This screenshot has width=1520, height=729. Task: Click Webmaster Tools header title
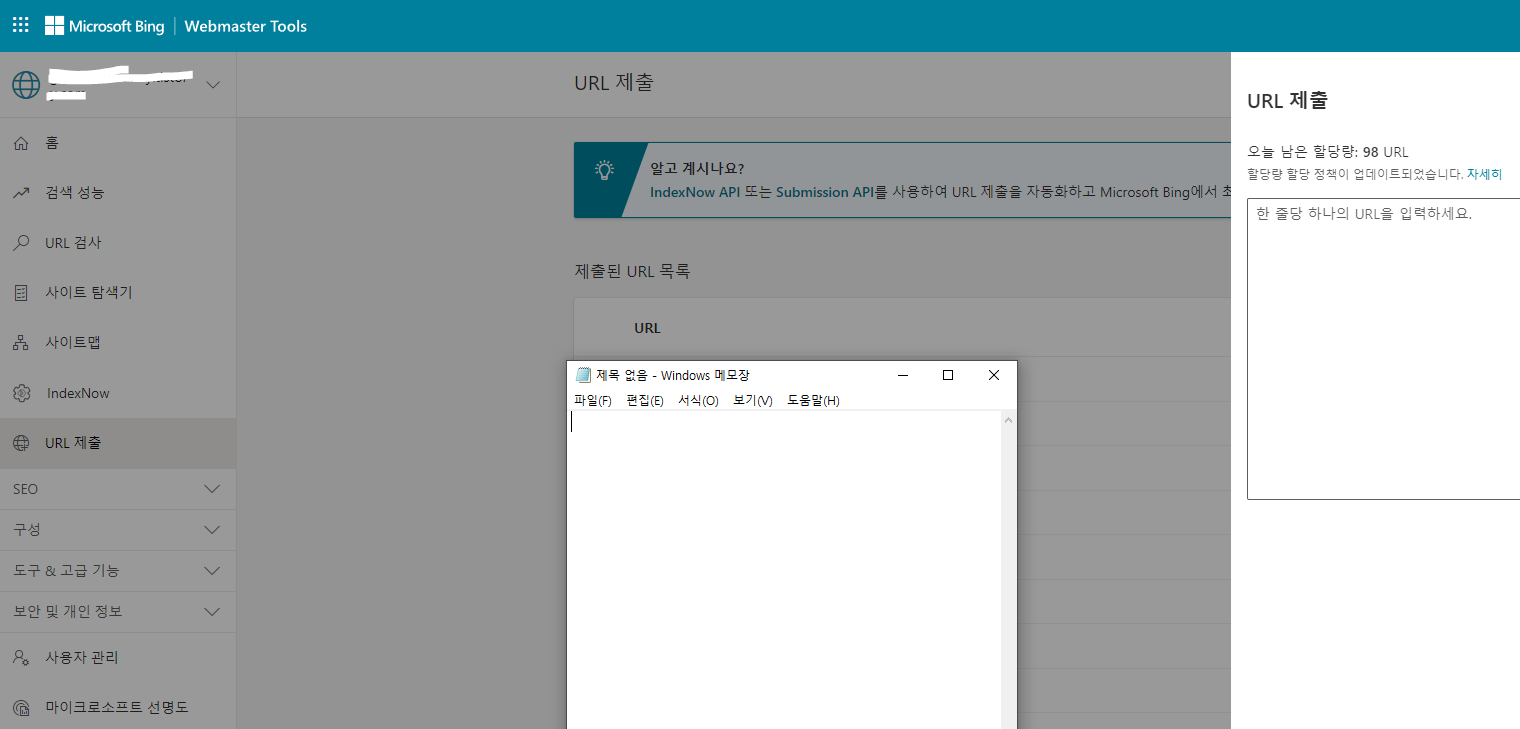coord(246,26)
